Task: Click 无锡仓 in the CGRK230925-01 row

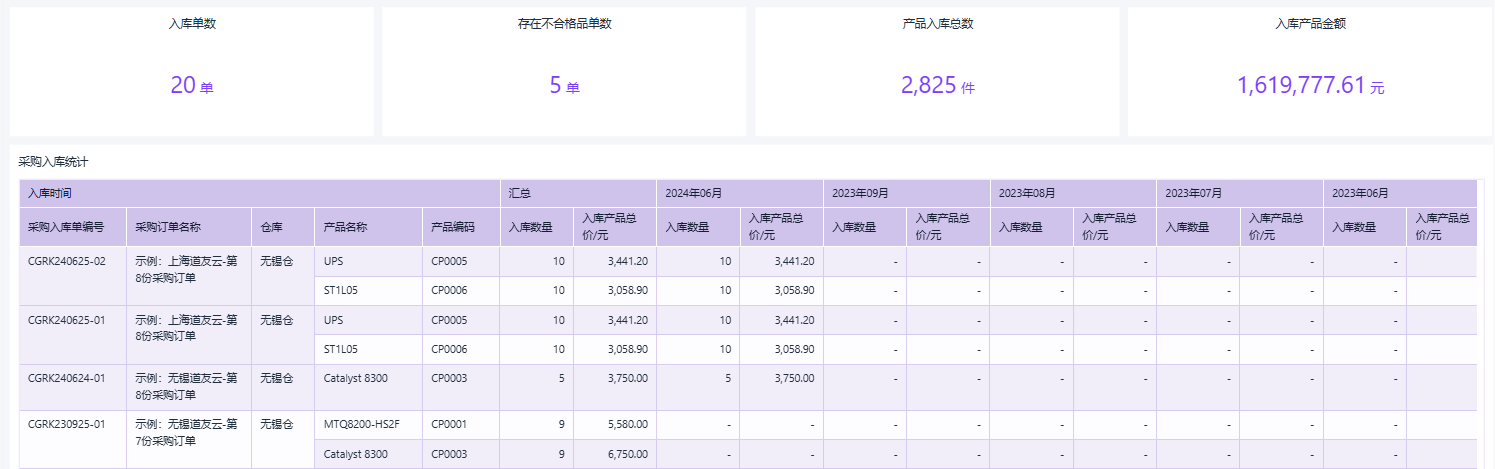Action: 277,424
